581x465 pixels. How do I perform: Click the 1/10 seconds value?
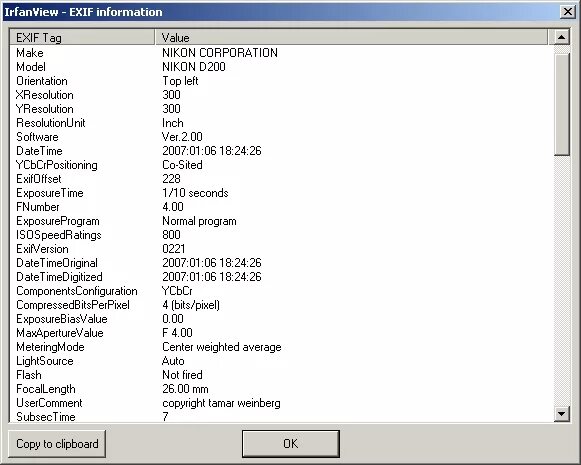click(x=195, y=193)
